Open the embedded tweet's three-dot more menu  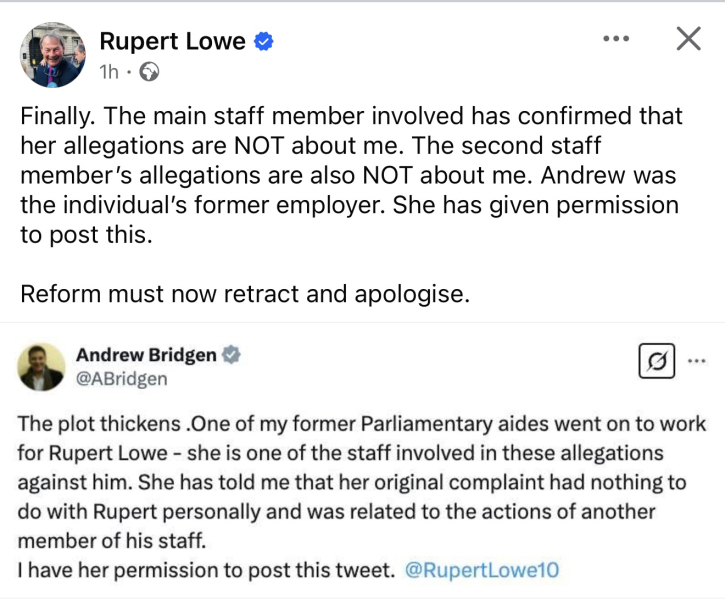[698, 361]
